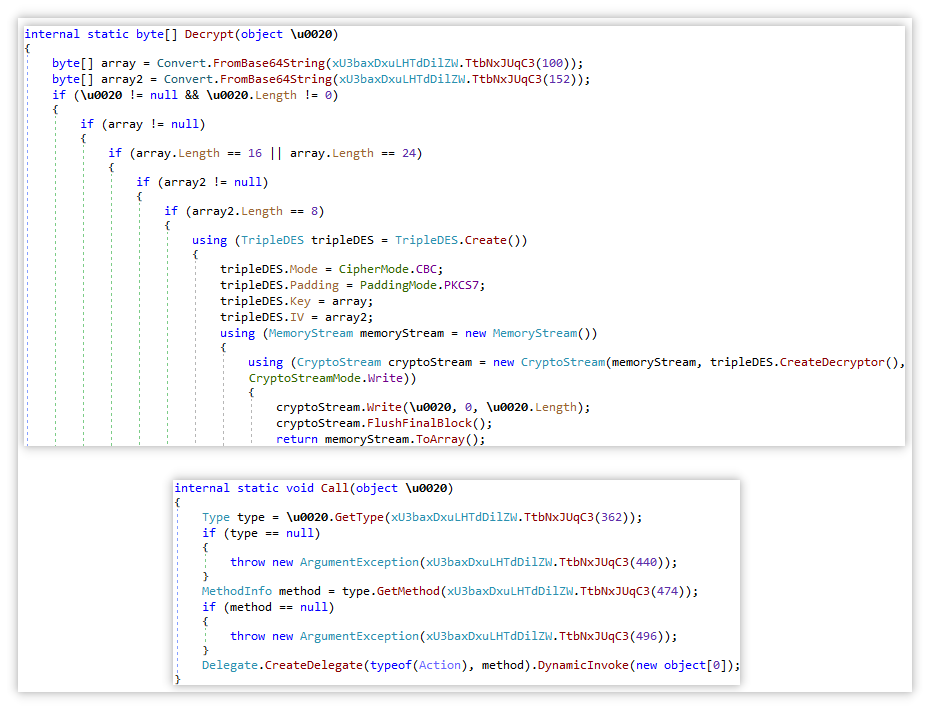This screenshot has width=930, height=710.
Task: Click TripleDES.Create() call
Action: [460, 240]
